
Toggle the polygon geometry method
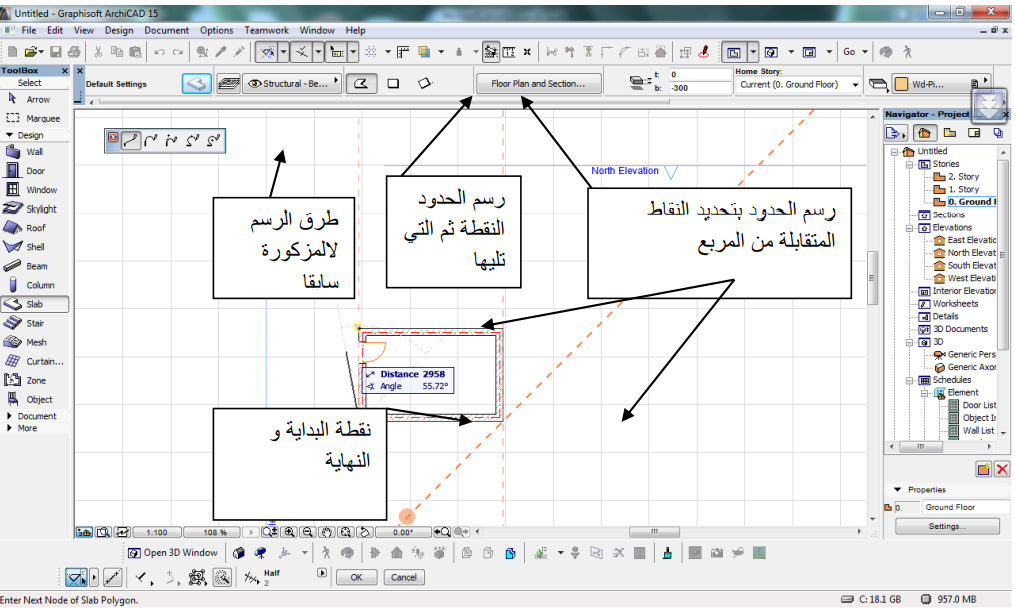click(362, 84)
